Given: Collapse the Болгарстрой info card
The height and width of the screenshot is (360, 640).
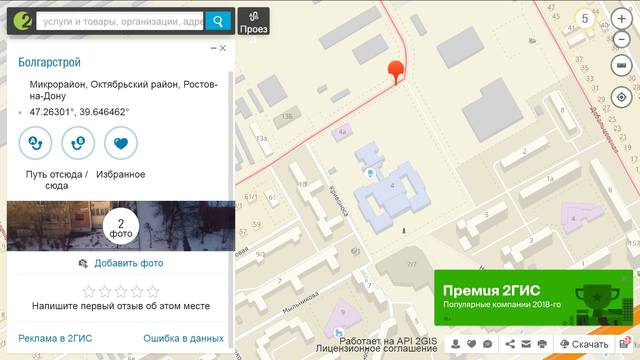Looking at the screenshot, I should (213, 48).
